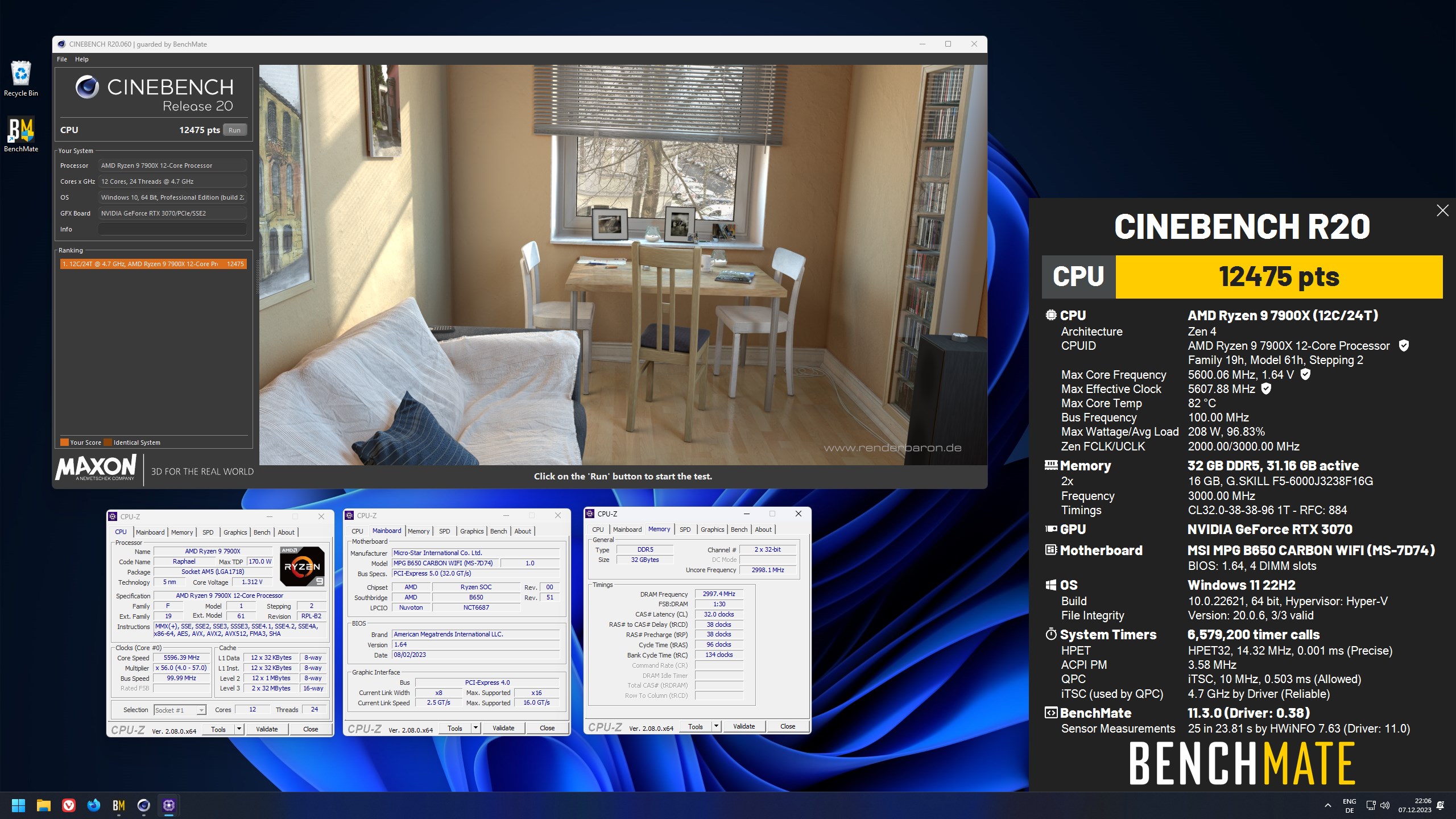
Task: Open Mainboard tab in left CPU-Z window
Action: point(150,532)
